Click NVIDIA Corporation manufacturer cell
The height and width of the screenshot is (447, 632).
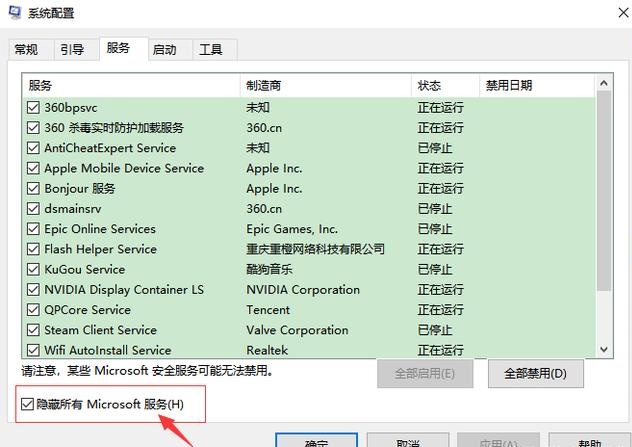303,289
